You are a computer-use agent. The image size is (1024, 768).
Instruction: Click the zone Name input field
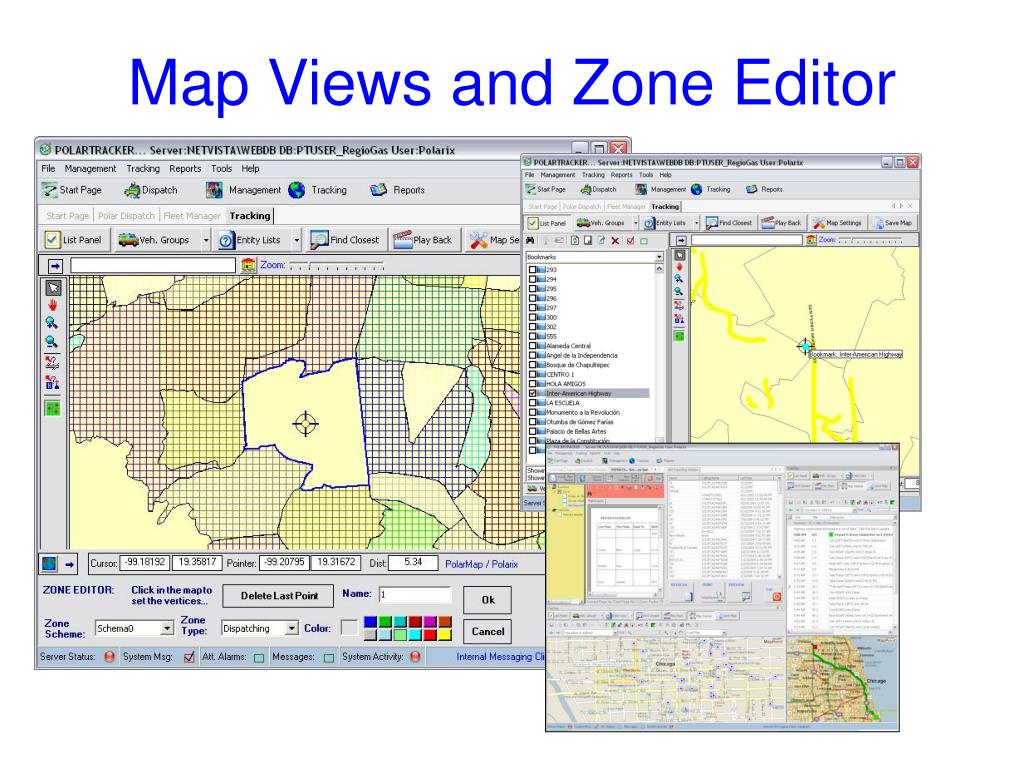(x=415, y=594)
